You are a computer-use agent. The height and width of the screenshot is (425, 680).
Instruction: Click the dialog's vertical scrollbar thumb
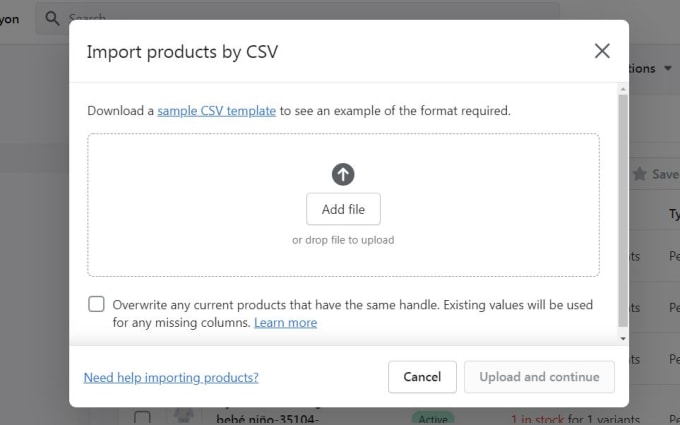tap(623, 210)
